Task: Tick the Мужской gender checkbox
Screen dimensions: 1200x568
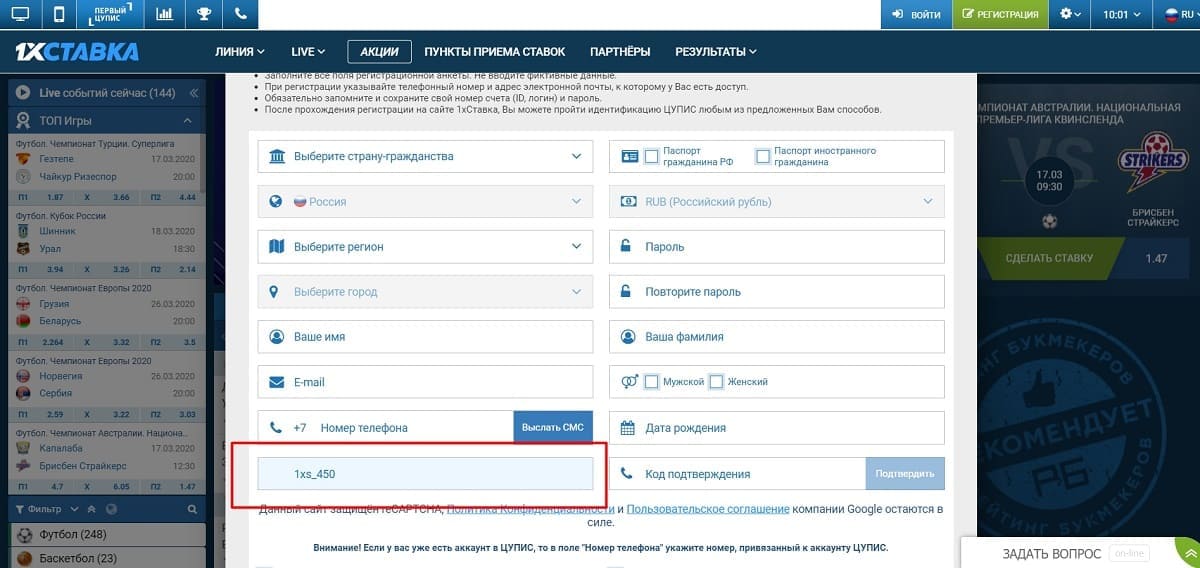Action: pos(652,382)
